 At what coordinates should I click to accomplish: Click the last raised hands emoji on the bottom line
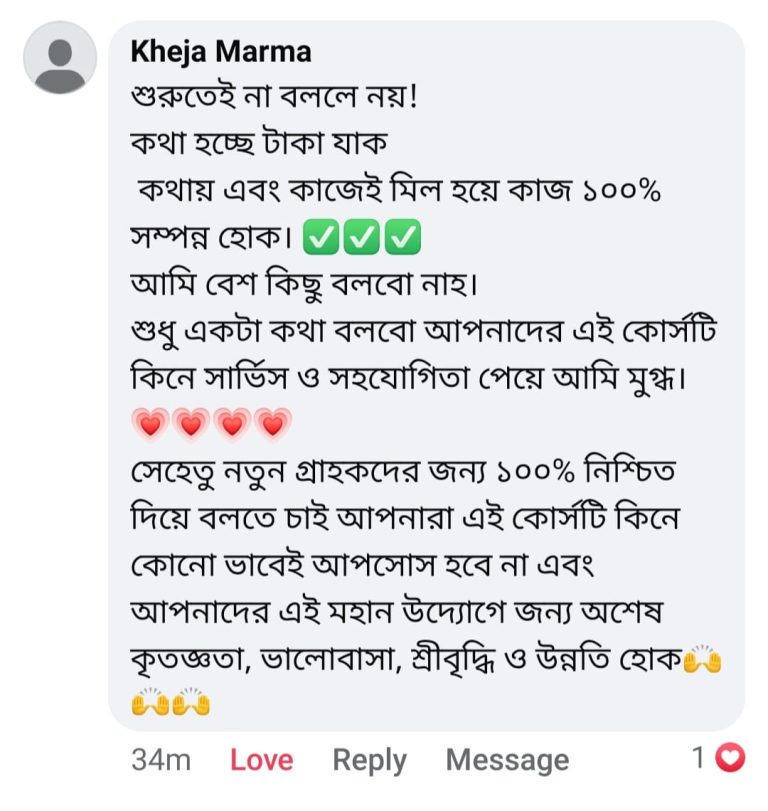[190, 706]
